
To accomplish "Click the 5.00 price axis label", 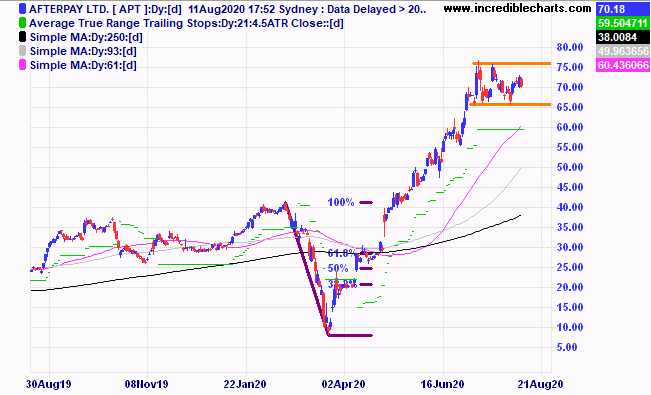I will coord(567,347).
